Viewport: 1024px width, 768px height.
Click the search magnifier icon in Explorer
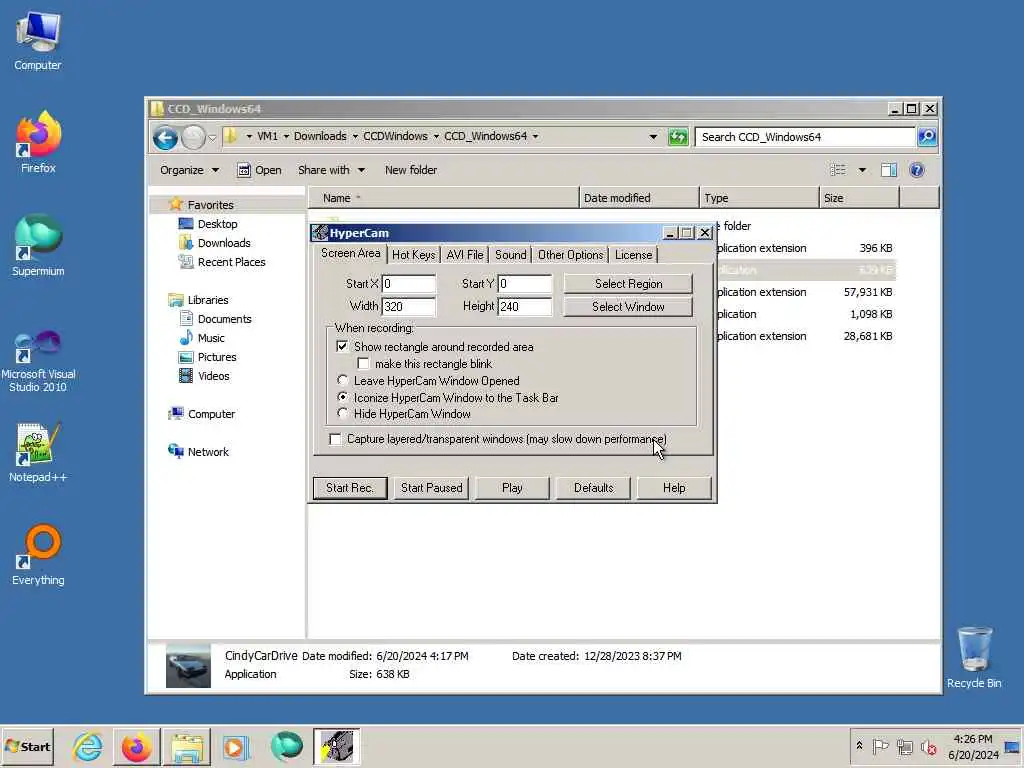click(927, 136)
